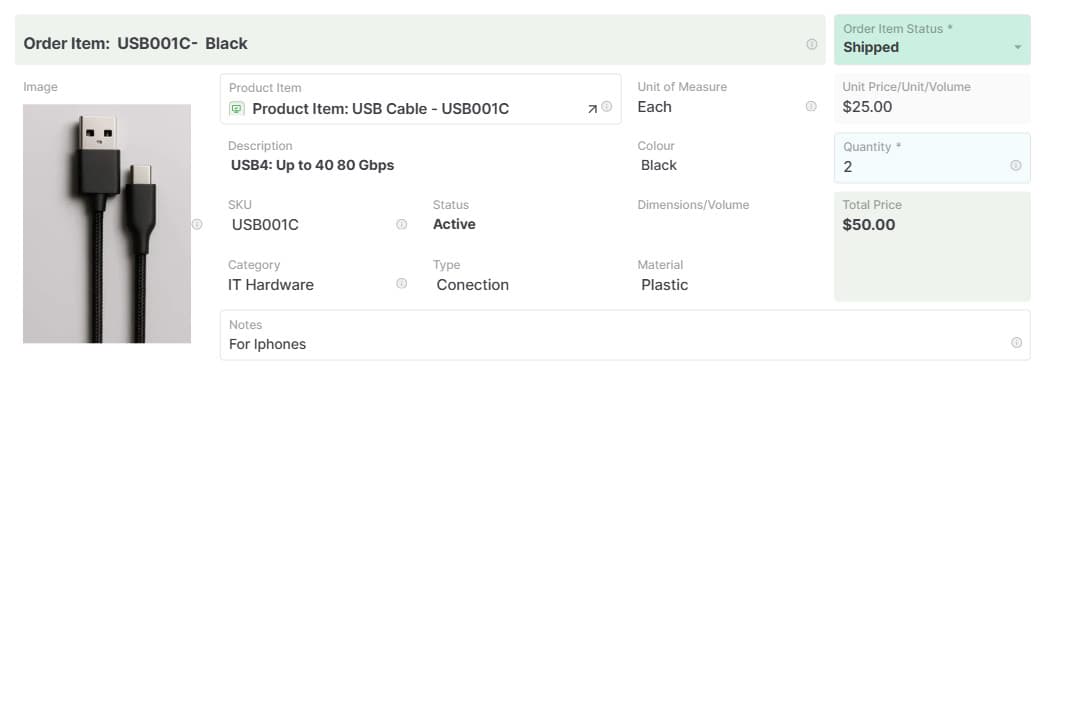1080x720 pixels.
Task: Show info for the Unit of Measure field
Action: (x=811, y=107)
